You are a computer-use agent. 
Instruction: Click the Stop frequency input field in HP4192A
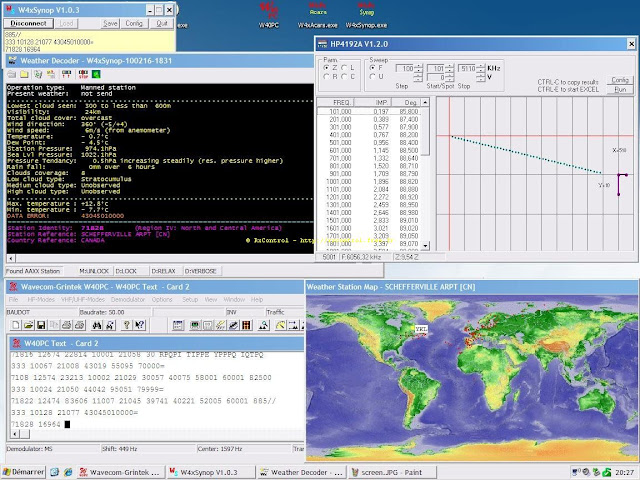click(467, 69)
